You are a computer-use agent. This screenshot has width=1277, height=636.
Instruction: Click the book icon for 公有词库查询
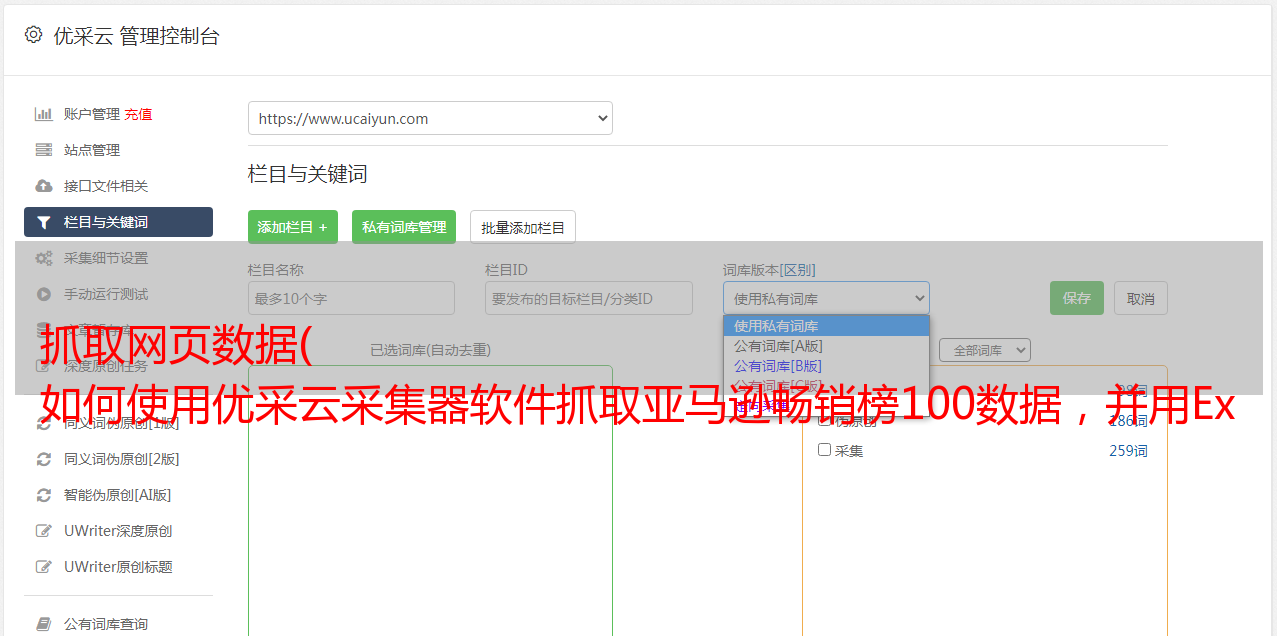point(43,624)
